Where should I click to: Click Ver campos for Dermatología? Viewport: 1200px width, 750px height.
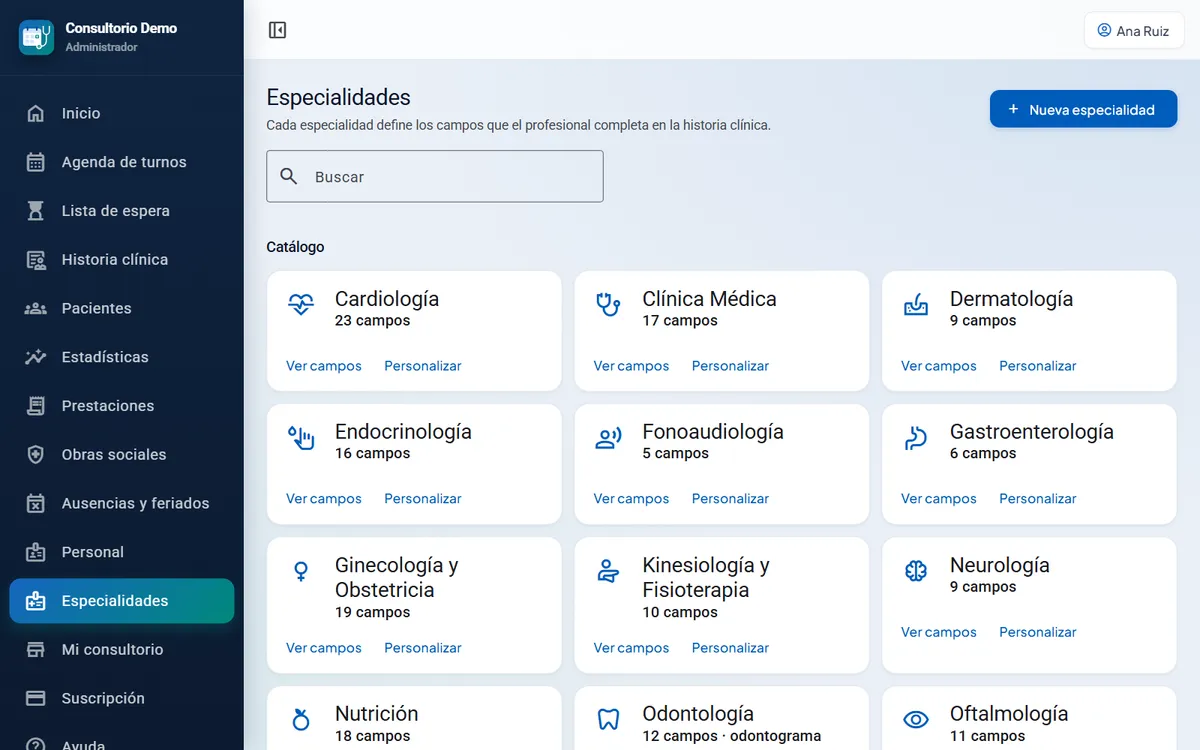(x=939, y=366)
